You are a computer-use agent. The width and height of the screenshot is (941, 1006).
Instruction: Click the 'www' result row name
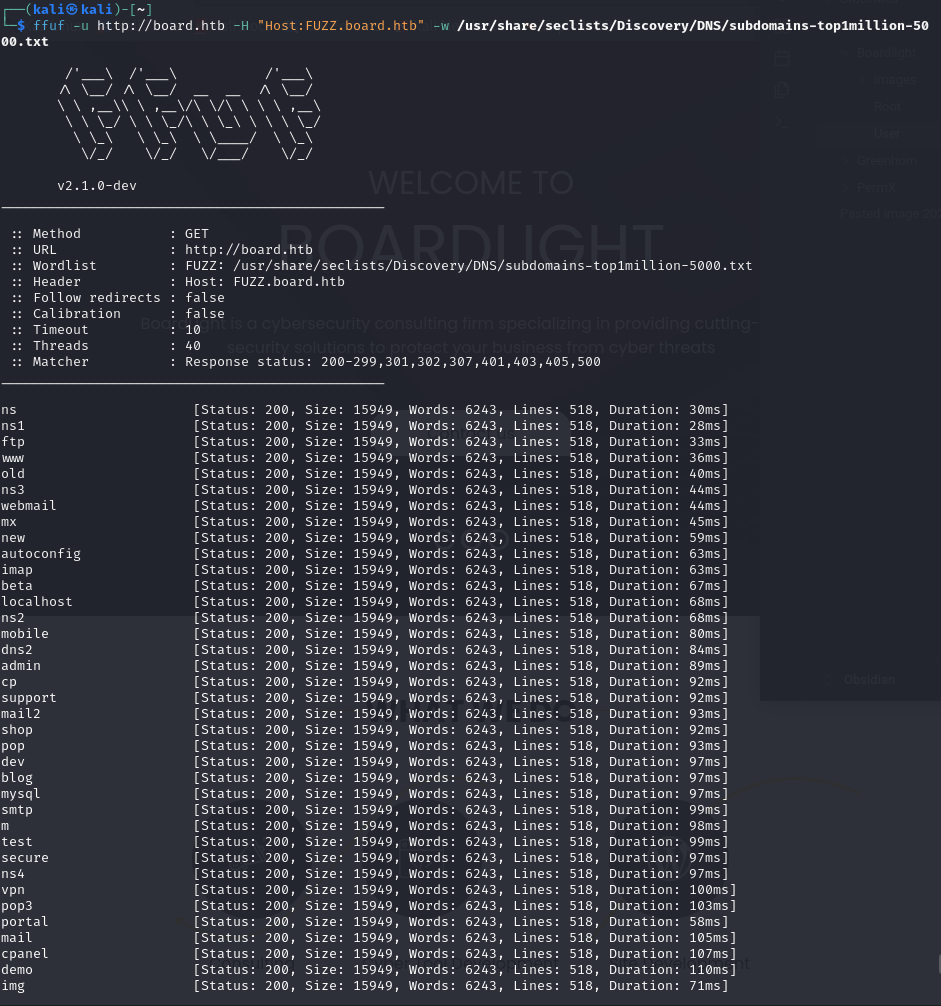click(13, 458)
